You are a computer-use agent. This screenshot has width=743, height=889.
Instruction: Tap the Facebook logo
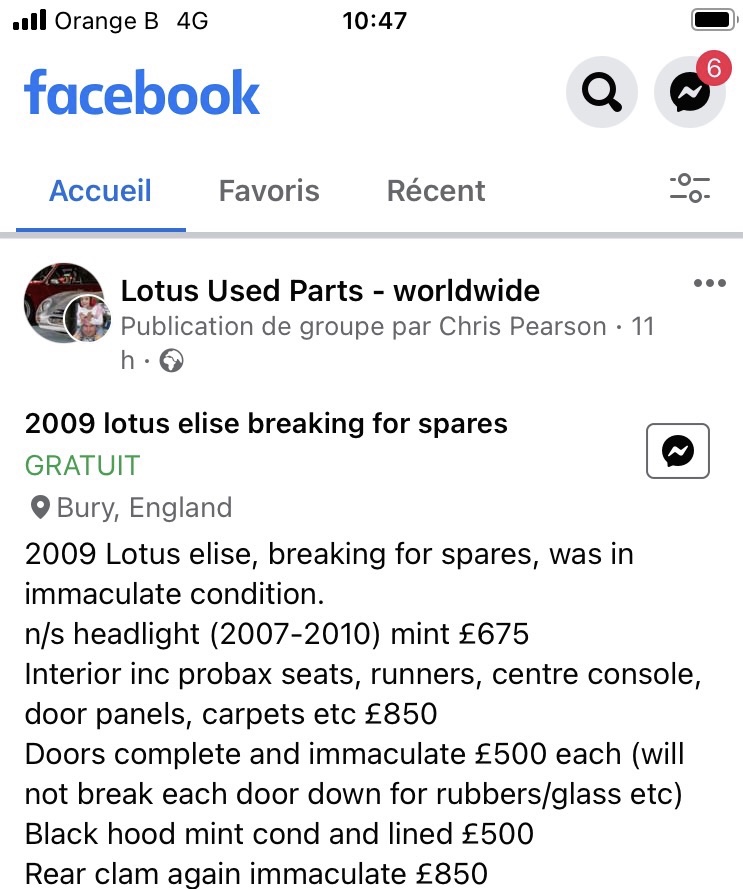[142, 93]
